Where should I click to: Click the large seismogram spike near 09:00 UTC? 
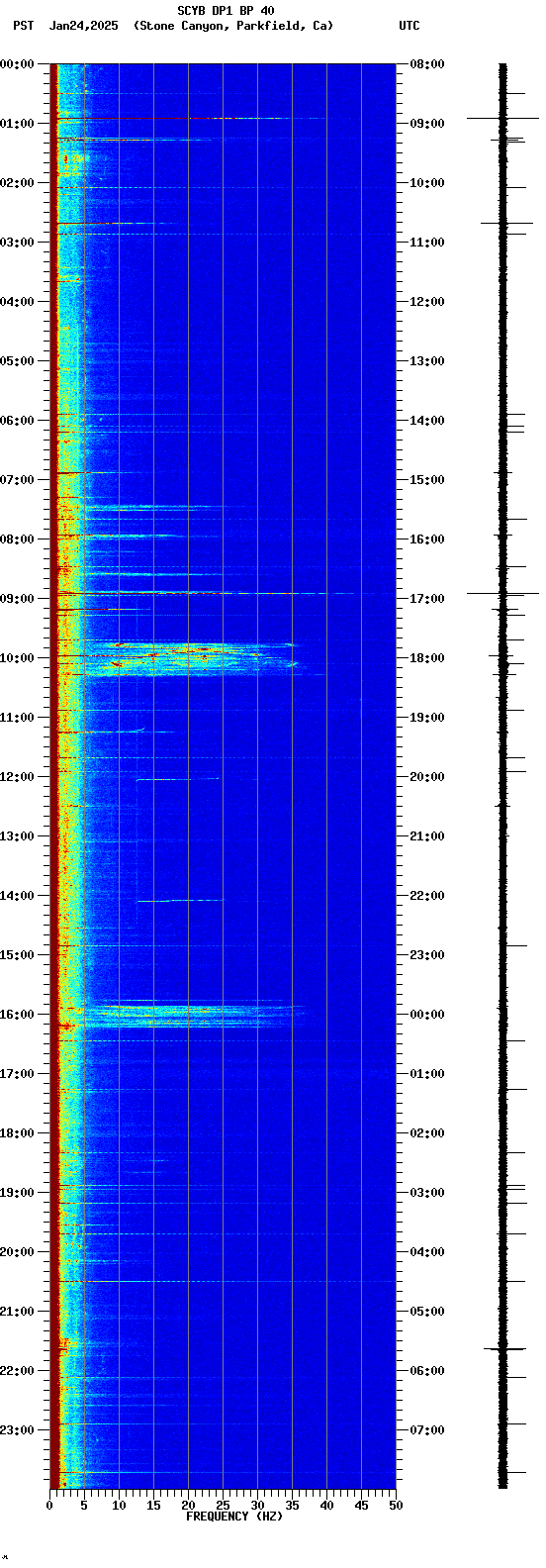coord(502,118)
